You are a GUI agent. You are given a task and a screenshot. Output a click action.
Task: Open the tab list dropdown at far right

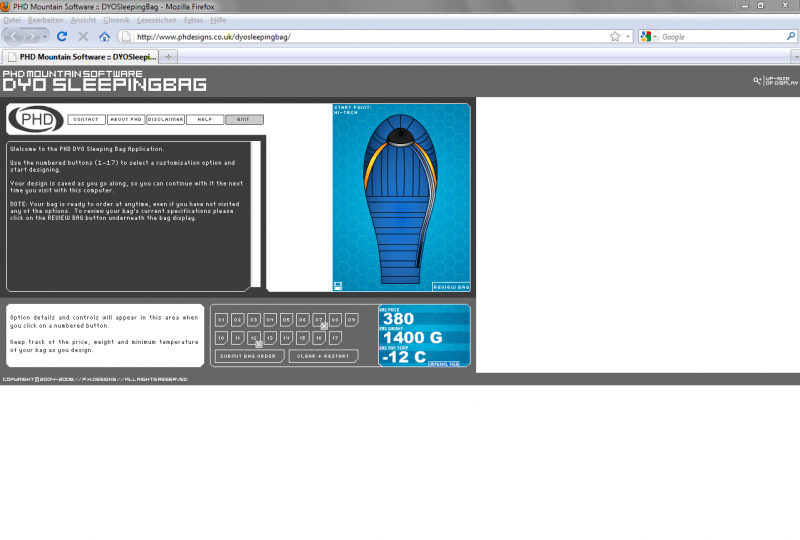coord(795,57)
